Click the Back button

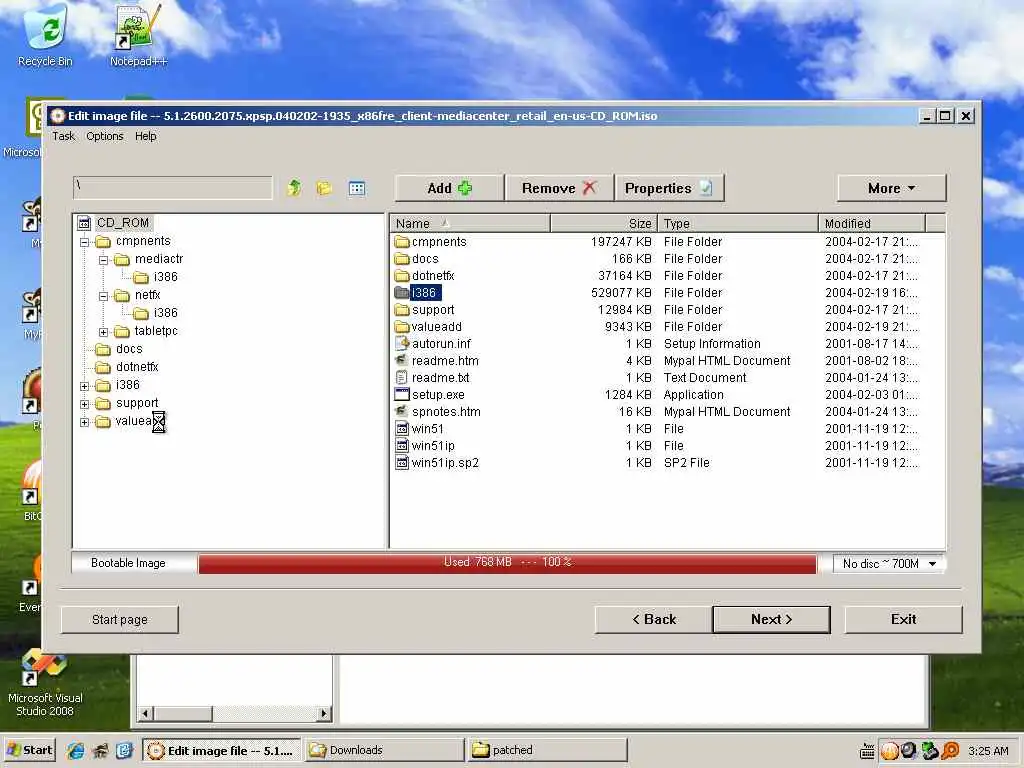click(x=654, y=619)
